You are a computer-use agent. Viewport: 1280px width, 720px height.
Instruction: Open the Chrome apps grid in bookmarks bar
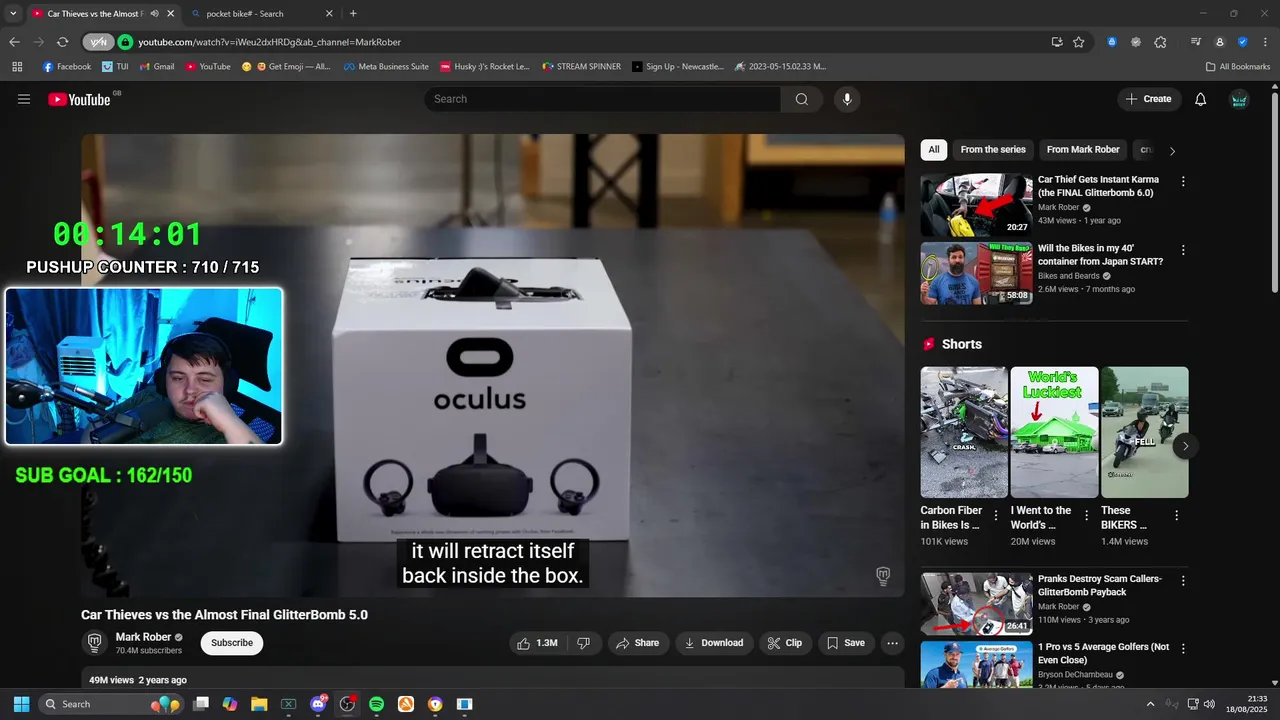coord(17,67)
